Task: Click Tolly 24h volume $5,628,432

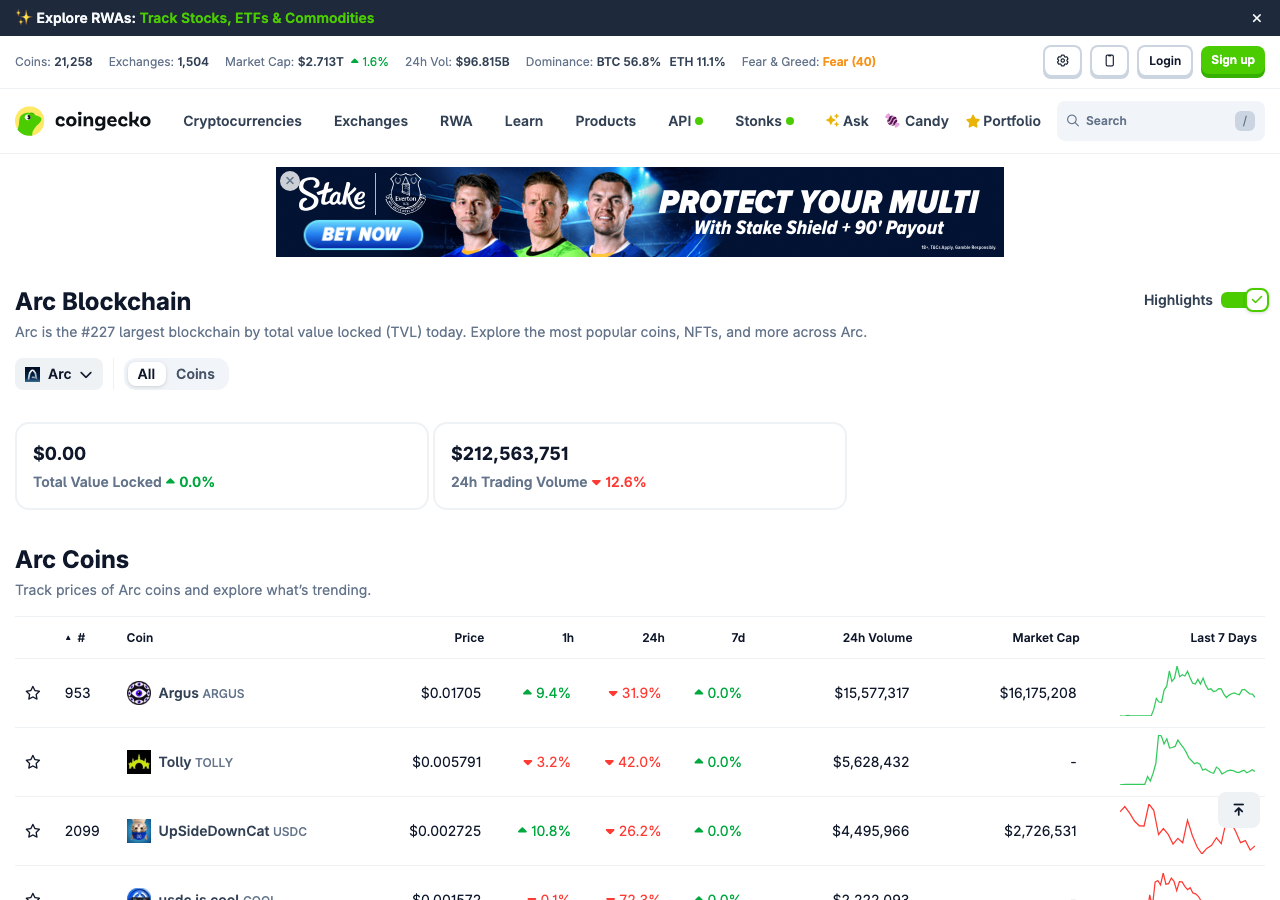Action: (x=871, y=762)
